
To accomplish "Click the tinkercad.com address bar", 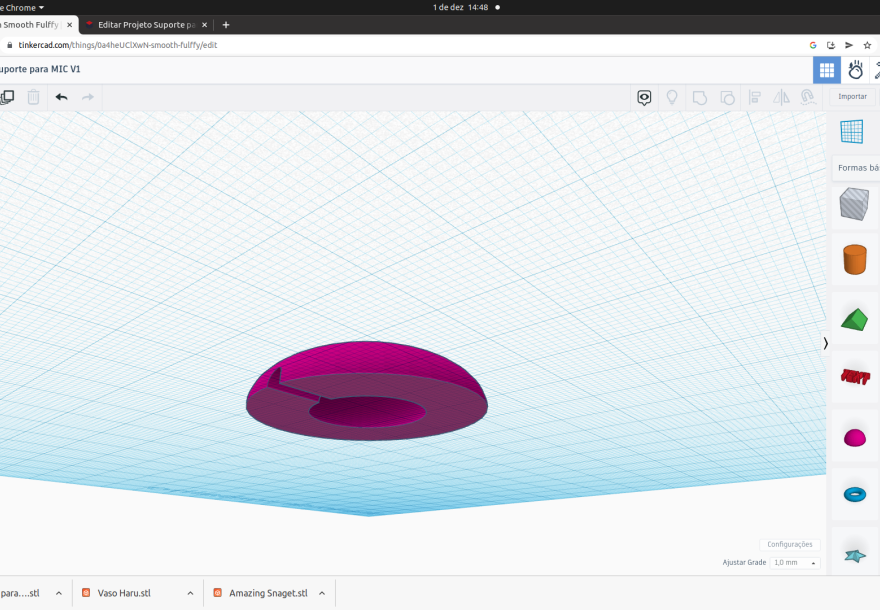I will pyautogui.click(x=117, y=45).
